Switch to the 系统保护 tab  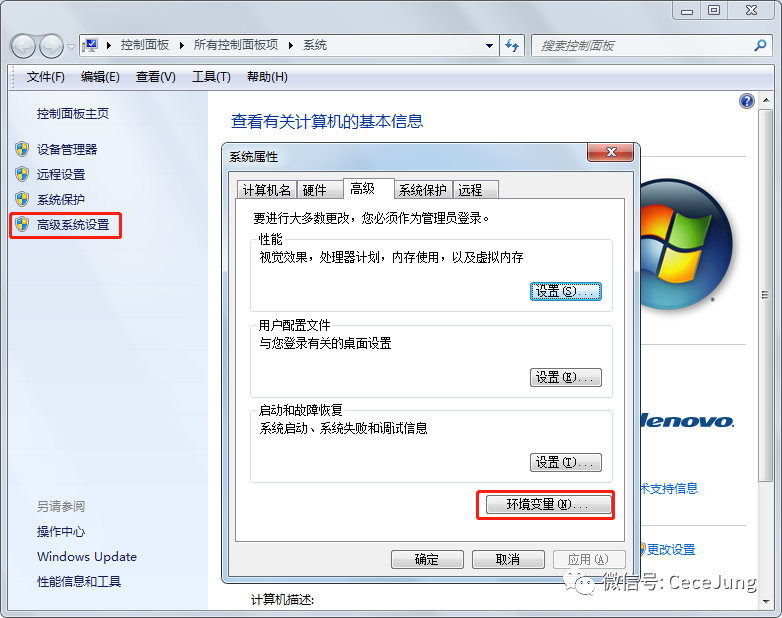422,190
